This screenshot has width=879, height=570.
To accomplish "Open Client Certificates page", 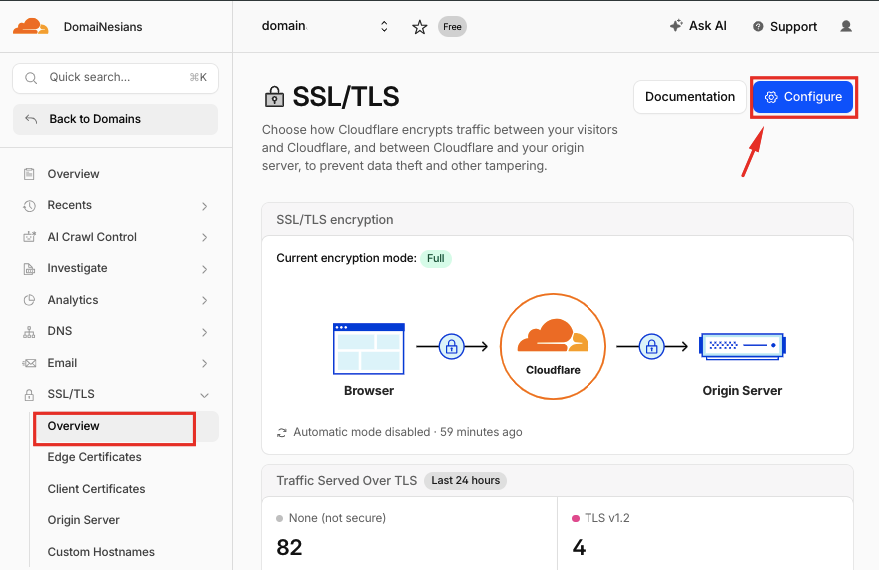I will pyautogui.click(x=96, y=489).
